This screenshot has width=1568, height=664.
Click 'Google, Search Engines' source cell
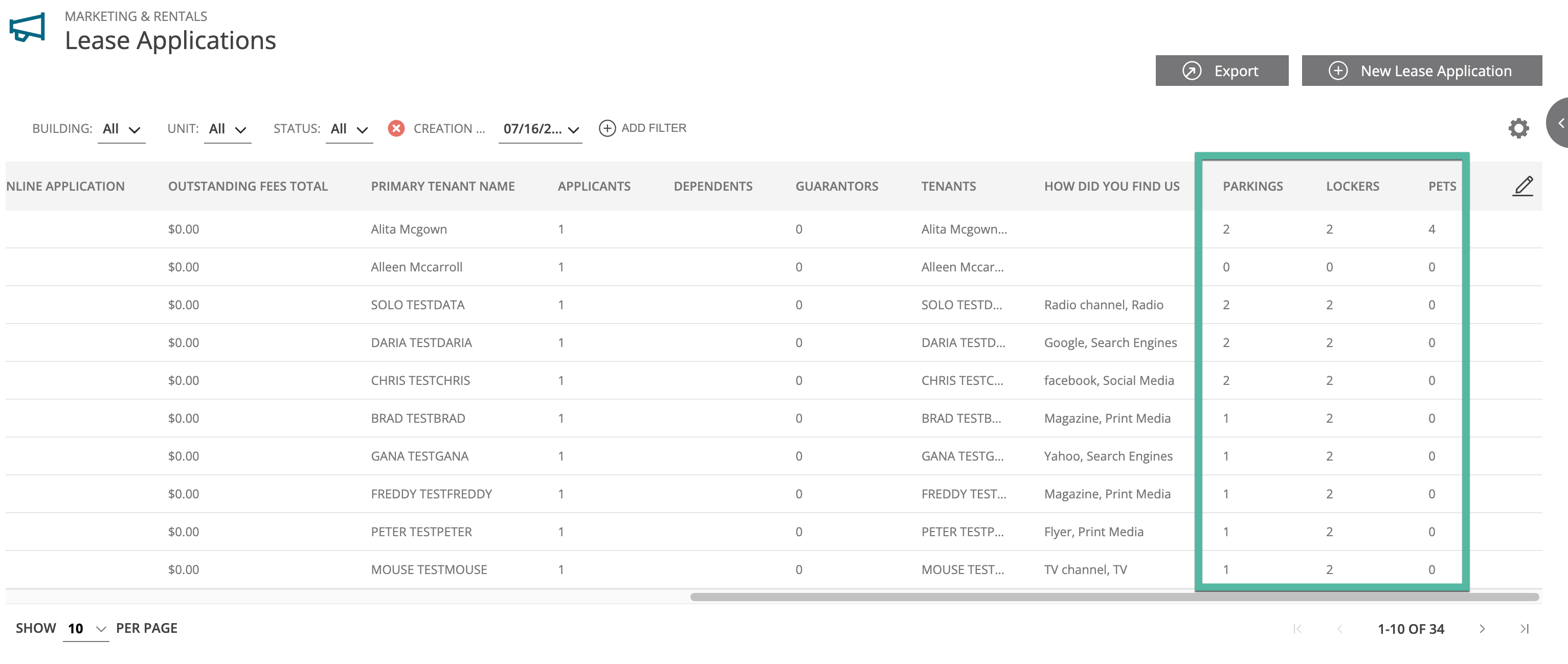(1110, 342)
